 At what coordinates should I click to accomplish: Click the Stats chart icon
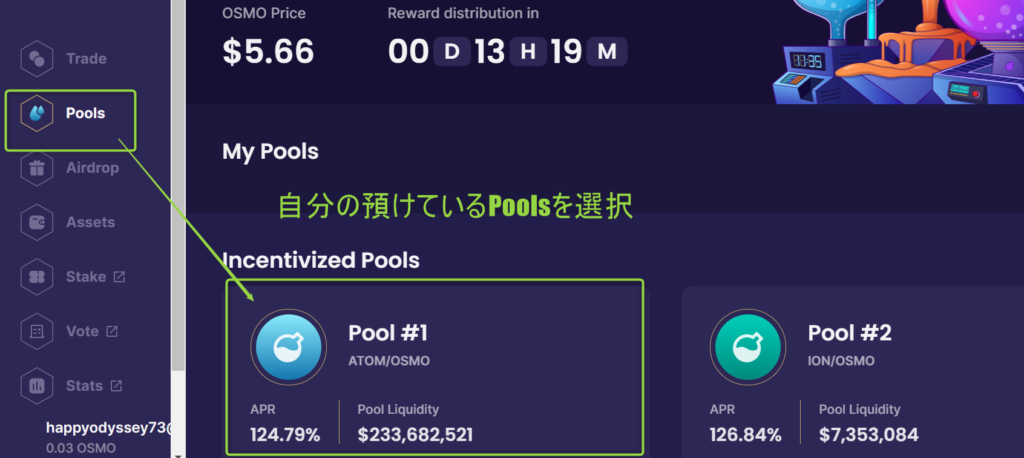[x=37, y=386]
